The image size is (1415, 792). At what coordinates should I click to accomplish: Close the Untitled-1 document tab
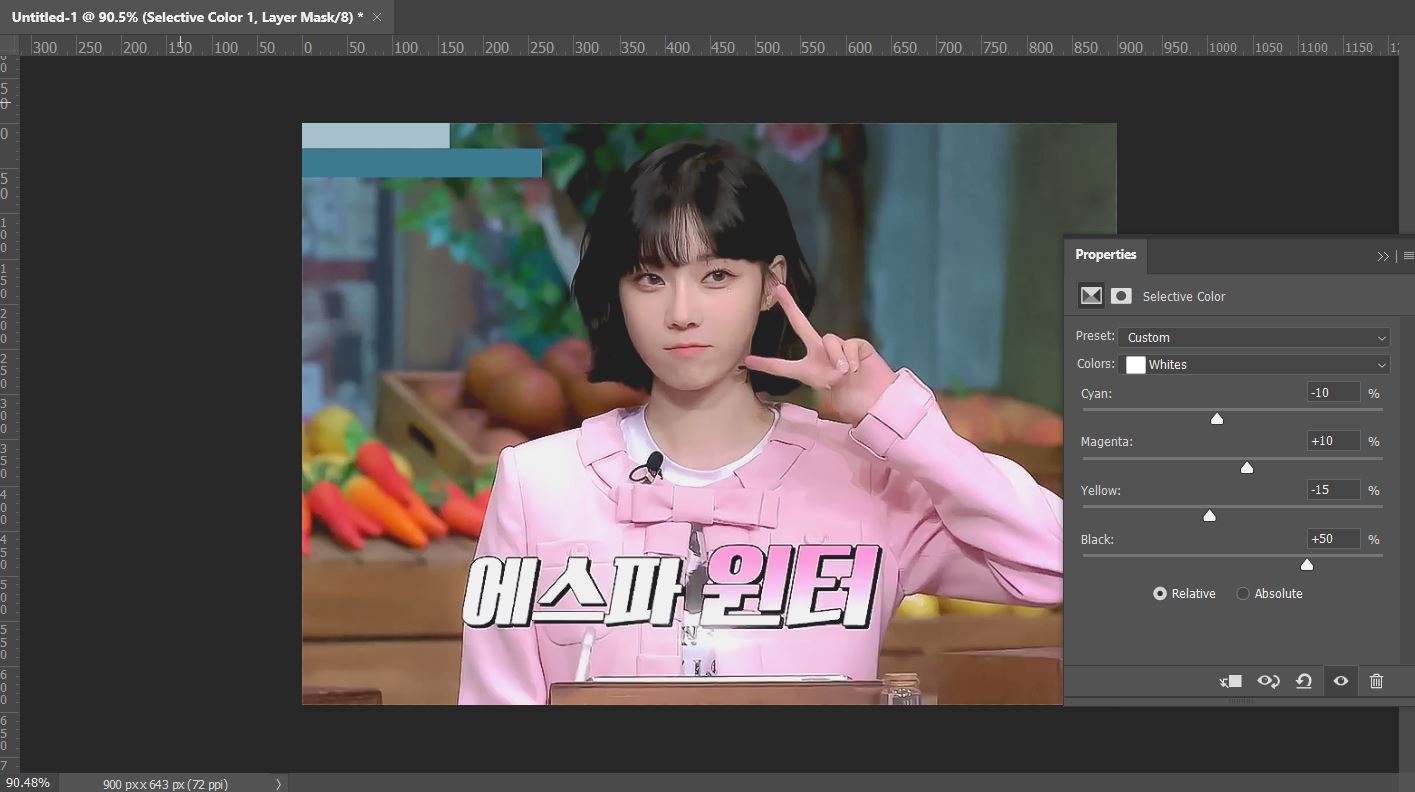[x=377, y=17]
